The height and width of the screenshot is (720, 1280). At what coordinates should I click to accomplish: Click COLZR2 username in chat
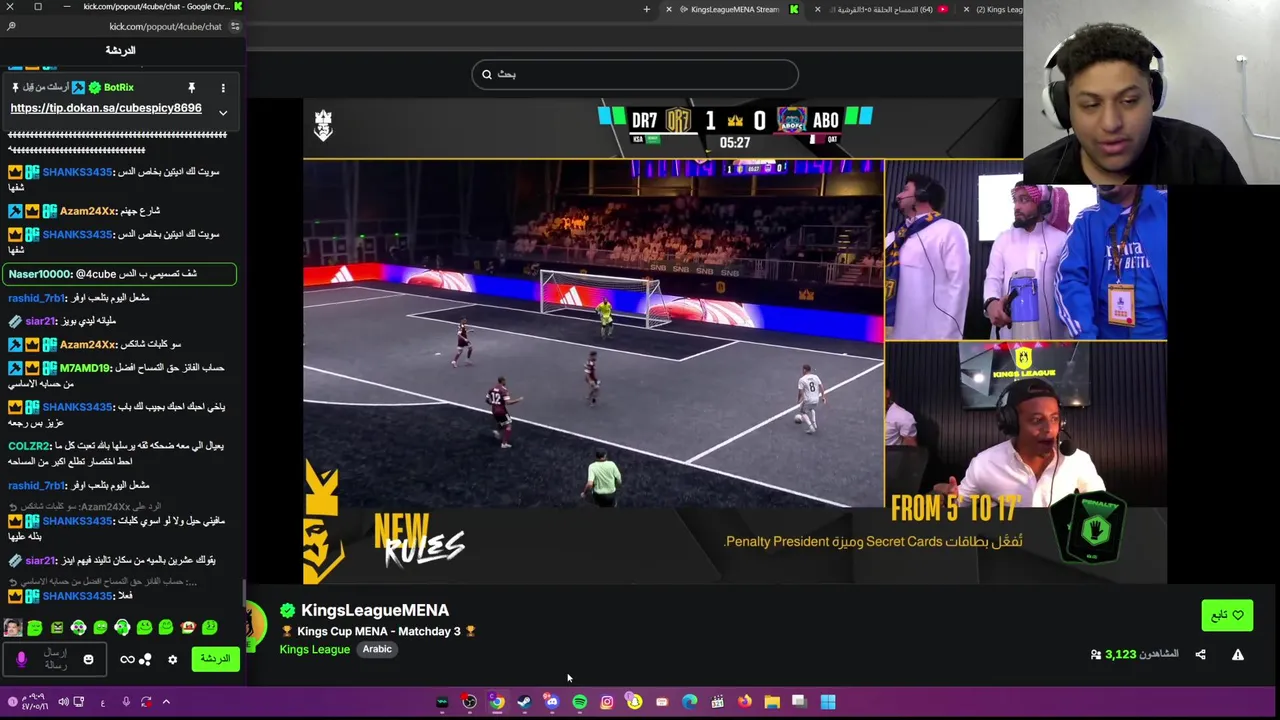coord(28,446)
